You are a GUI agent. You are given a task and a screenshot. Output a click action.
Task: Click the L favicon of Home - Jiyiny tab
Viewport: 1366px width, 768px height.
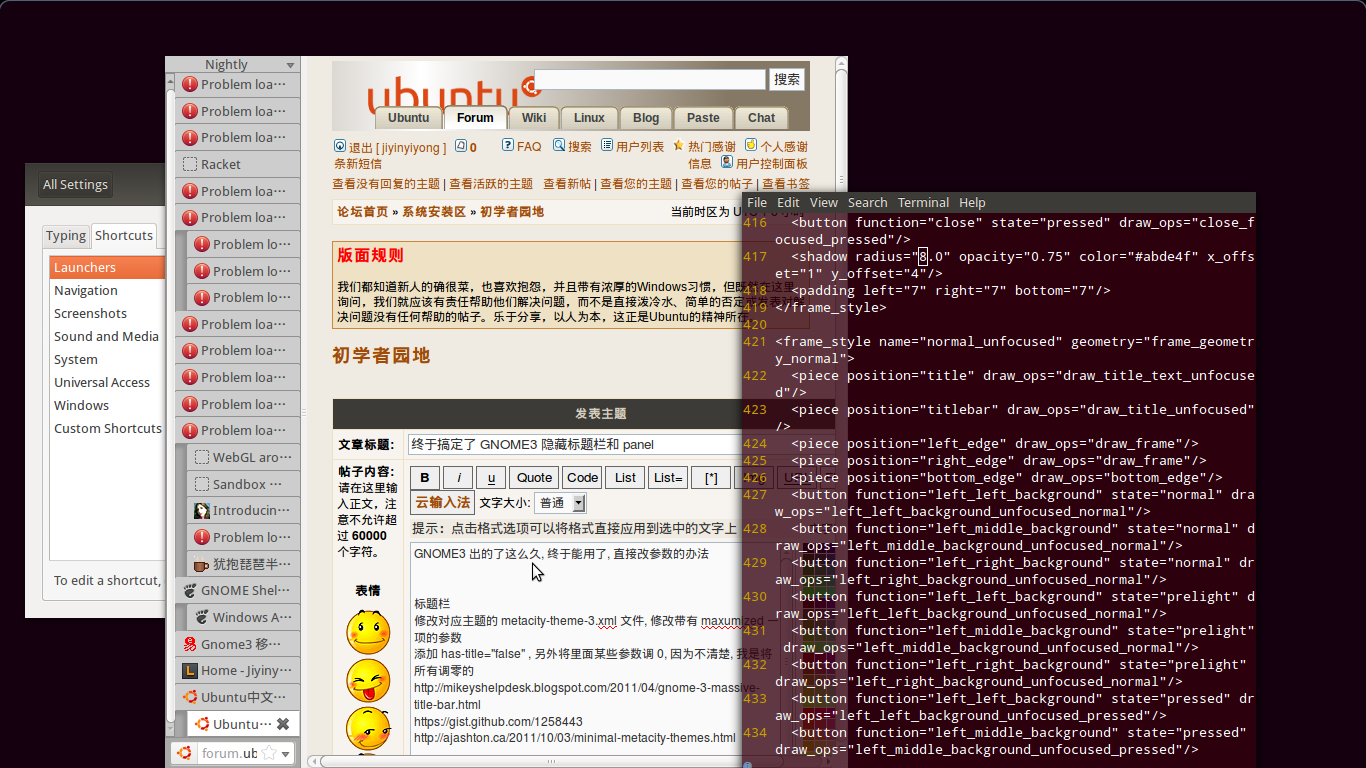click(x=190, y=671)
